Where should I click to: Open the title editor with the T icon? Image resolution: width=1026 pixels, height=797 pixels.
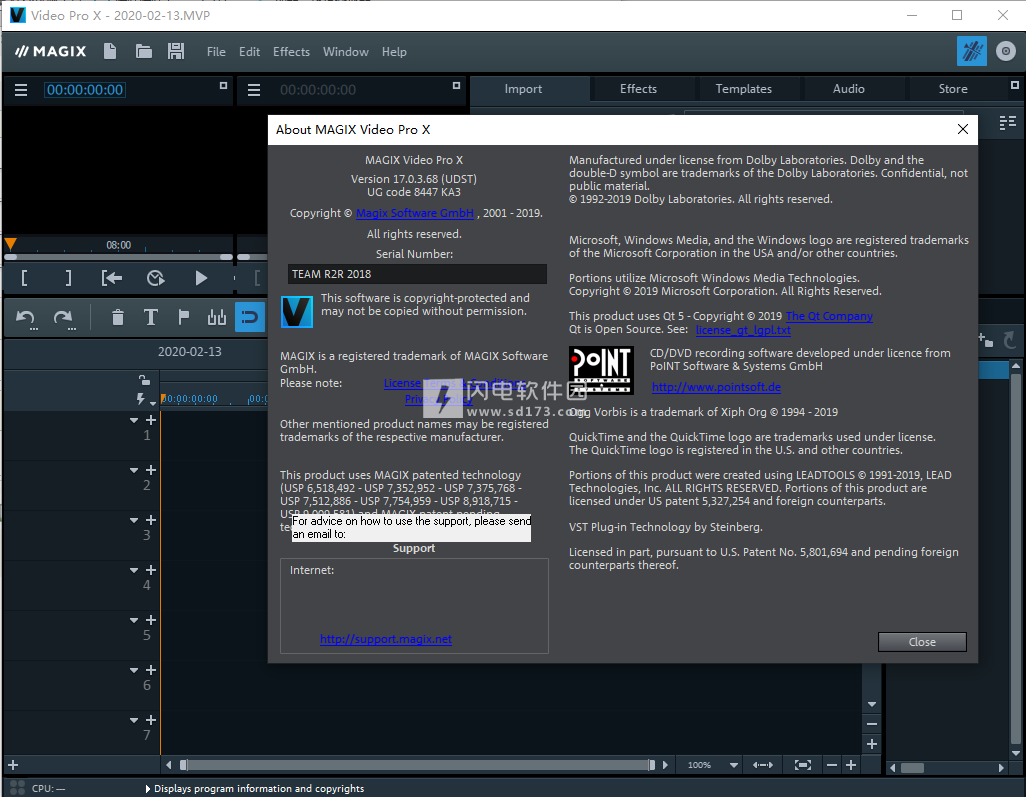coord(150,317)
